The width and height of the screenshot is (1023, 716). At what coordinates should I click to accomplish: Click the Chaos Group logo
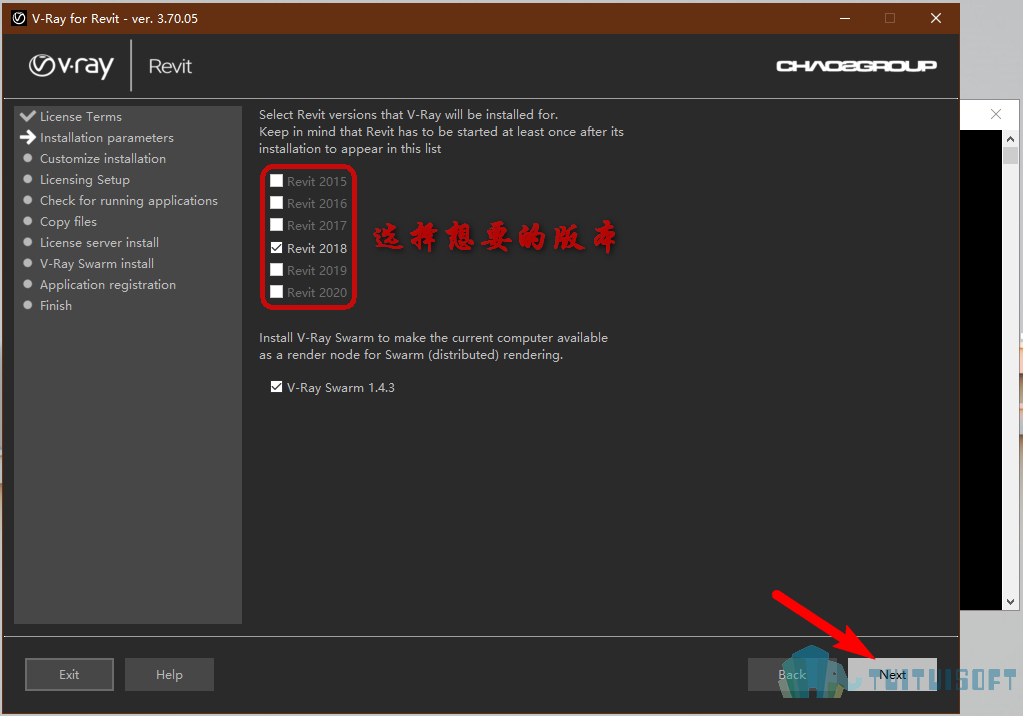point(856,66)
